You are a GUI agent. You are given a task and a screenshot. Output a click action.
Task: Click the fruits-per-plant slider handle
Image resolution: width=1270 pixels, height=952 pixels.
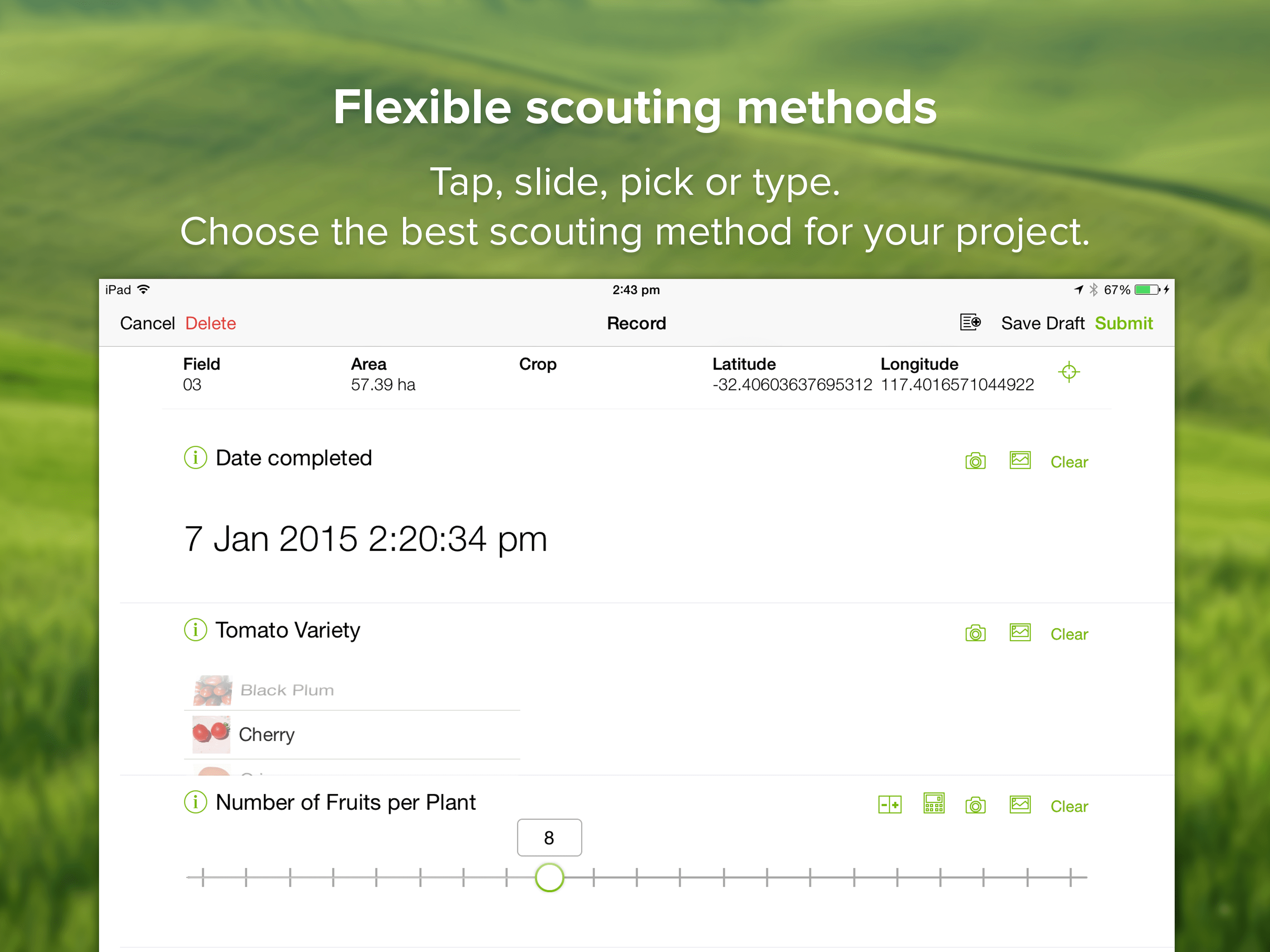(x=549, y=877)
